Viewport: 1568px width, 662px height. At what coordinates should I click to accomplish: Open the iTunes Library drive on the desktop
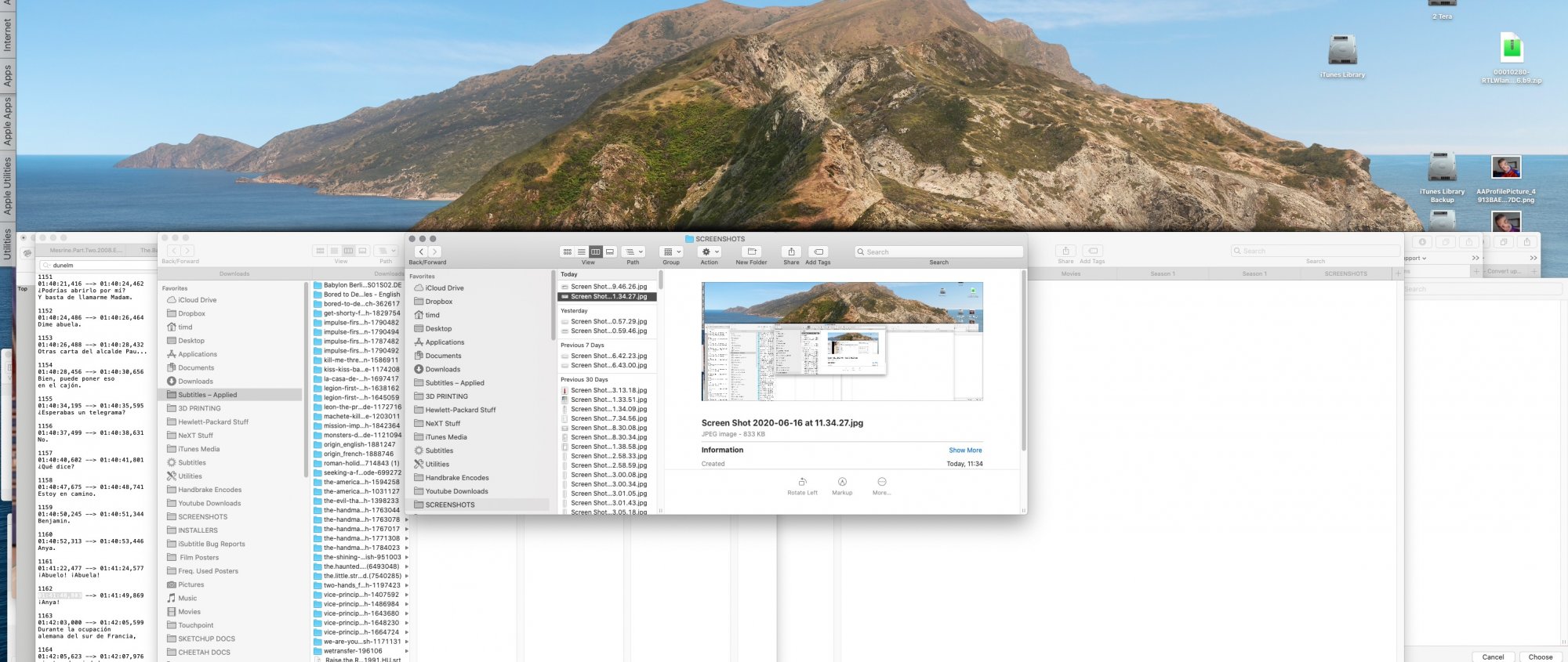point(1342,50)
